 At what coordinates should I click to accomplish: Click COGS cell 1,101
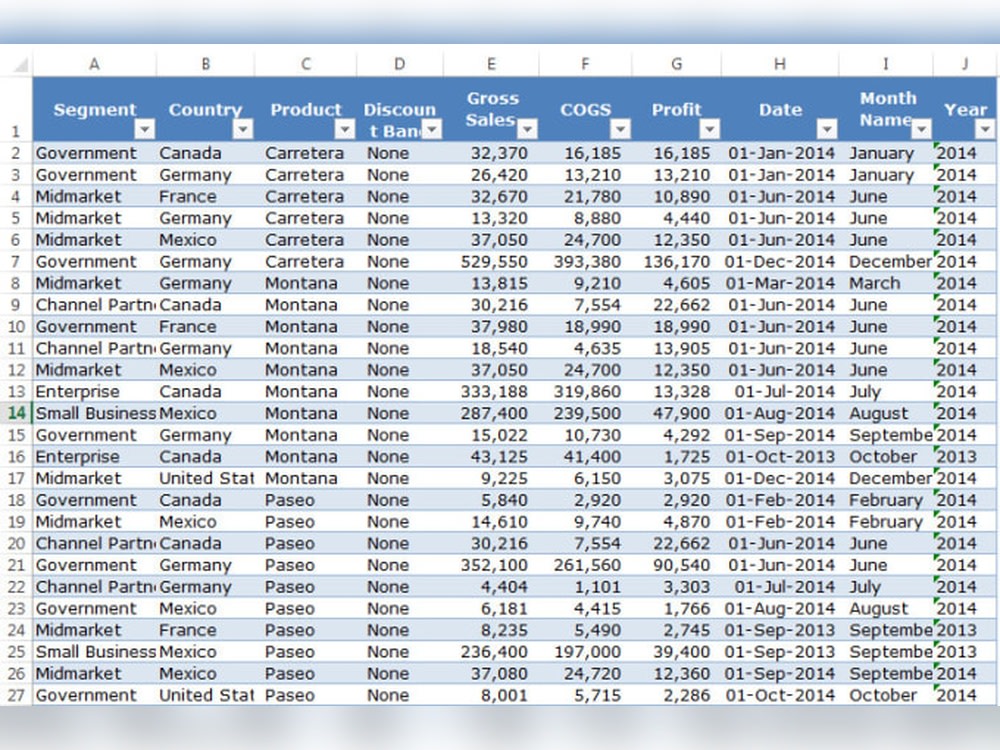(x=585, y=587)
